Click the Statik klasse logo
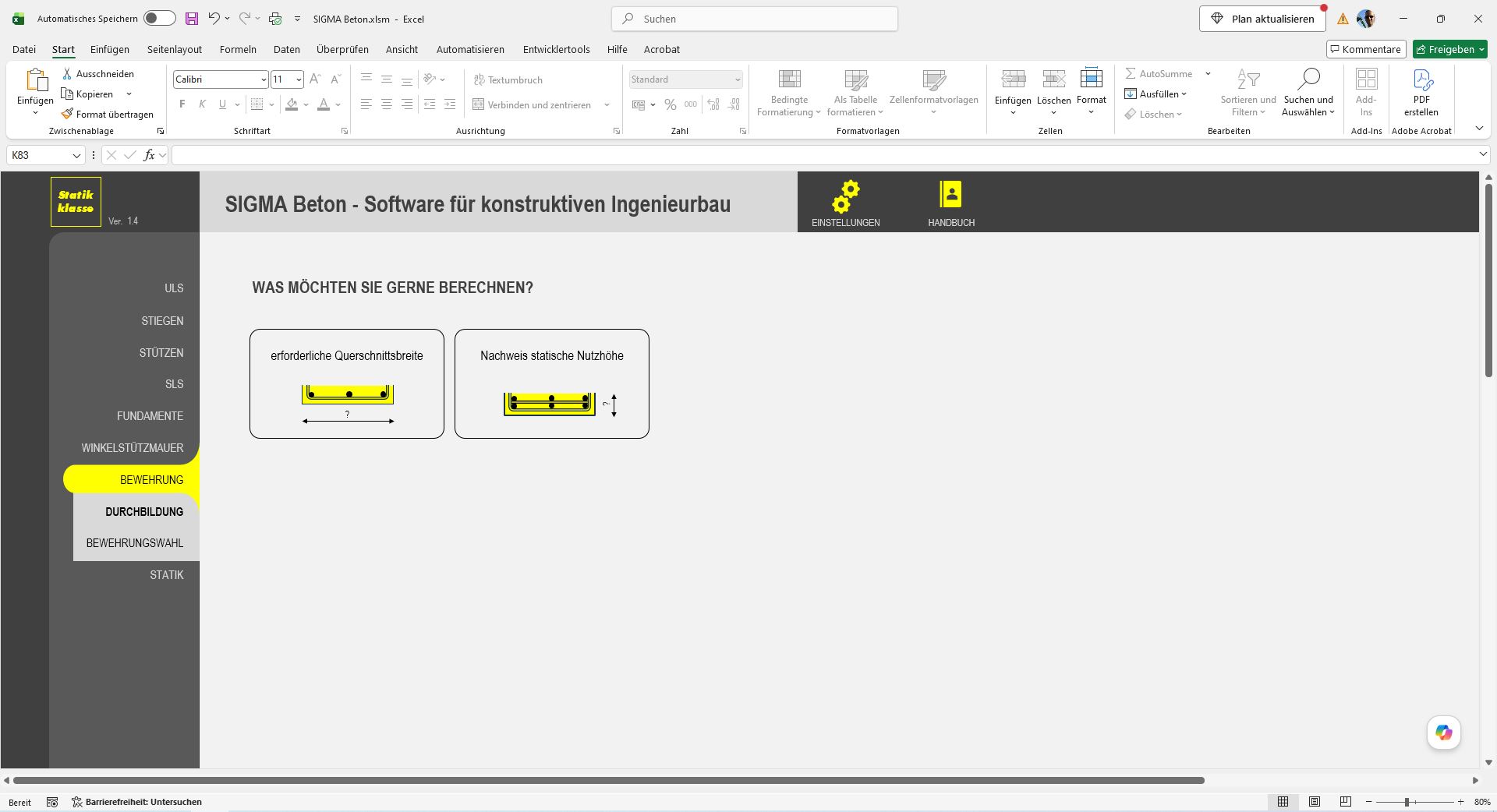Screen dimensions: 1497x812 (x=76, y=202)
